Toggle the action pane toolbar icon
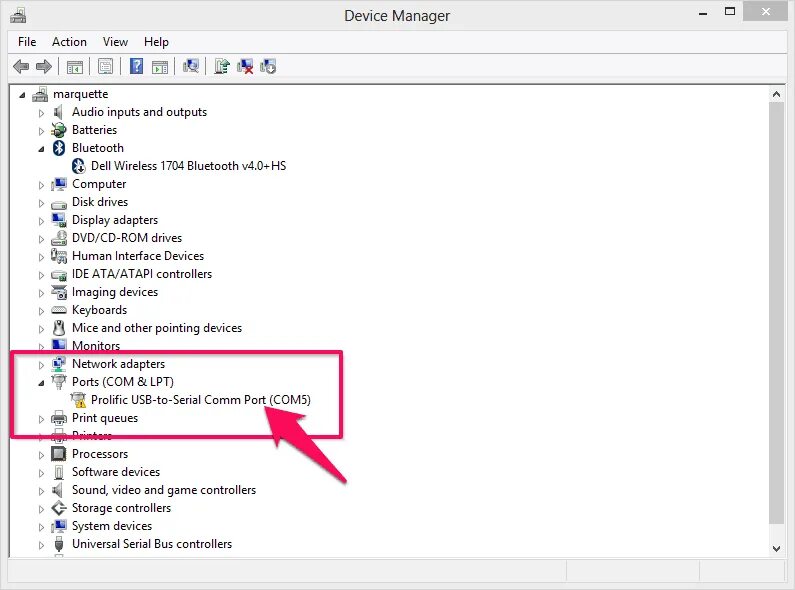Screen dimensions: 795x590 coord(160,66)
